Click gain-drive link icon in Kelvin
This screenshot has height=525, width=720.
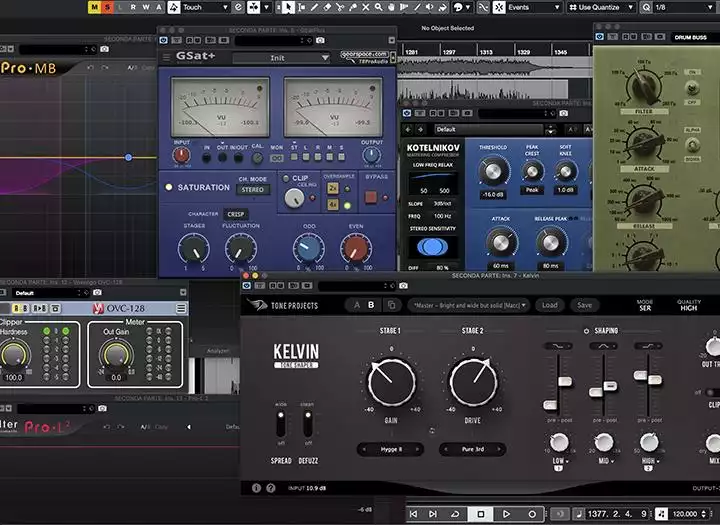pos(432,430)
